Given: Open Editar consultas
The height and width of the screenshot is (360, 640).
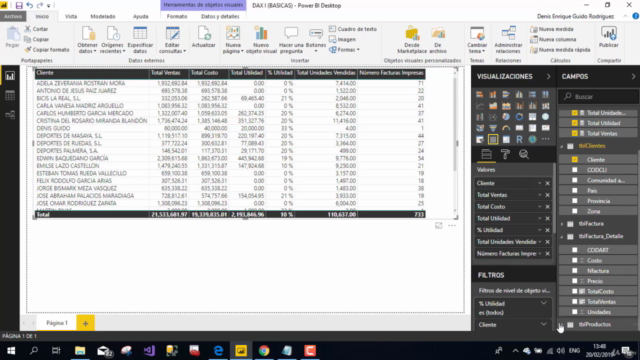Looking at the screenshot, I should coord(172,40).
